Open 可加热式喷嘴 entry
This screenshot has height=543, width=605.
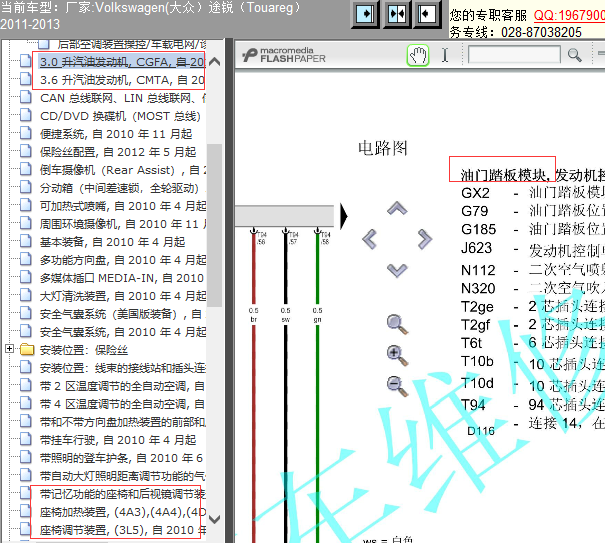click(x=123, y=206)
